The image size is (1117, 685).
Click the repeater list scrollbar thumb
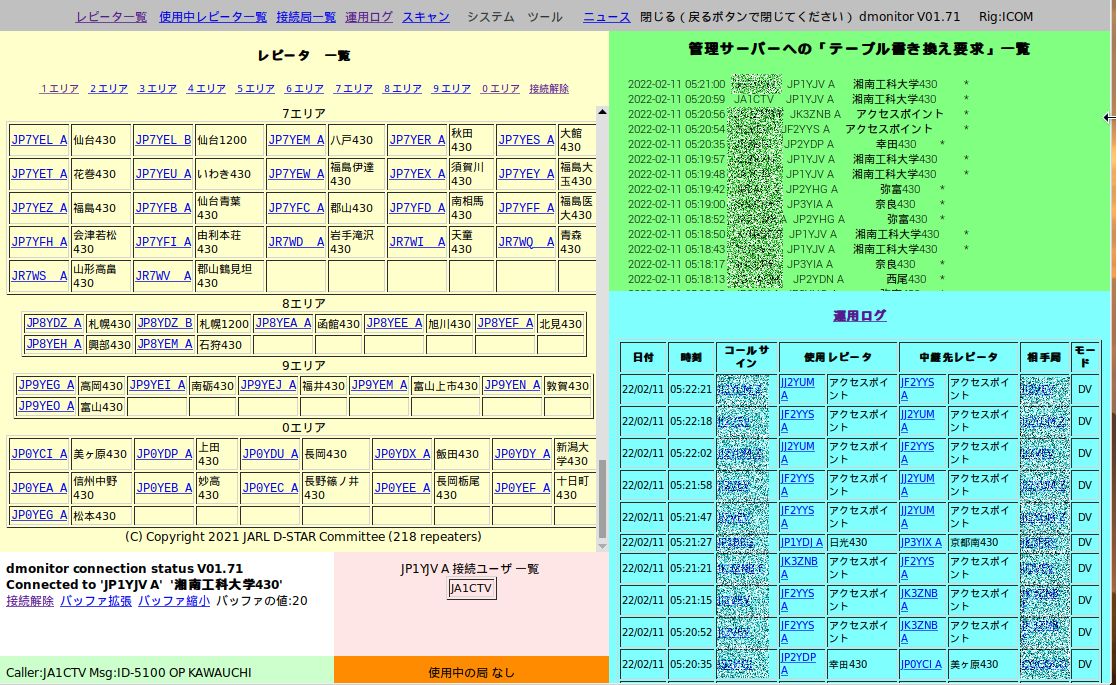click(602, 498)
